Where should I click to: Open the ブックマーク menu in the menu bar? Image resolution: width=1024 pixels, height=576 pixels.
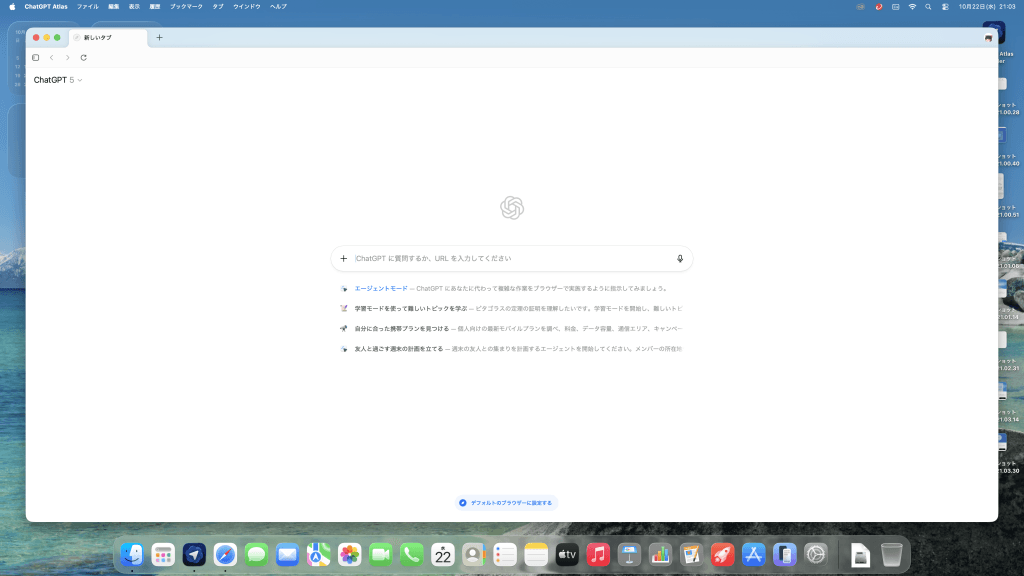tap(186, 6)
